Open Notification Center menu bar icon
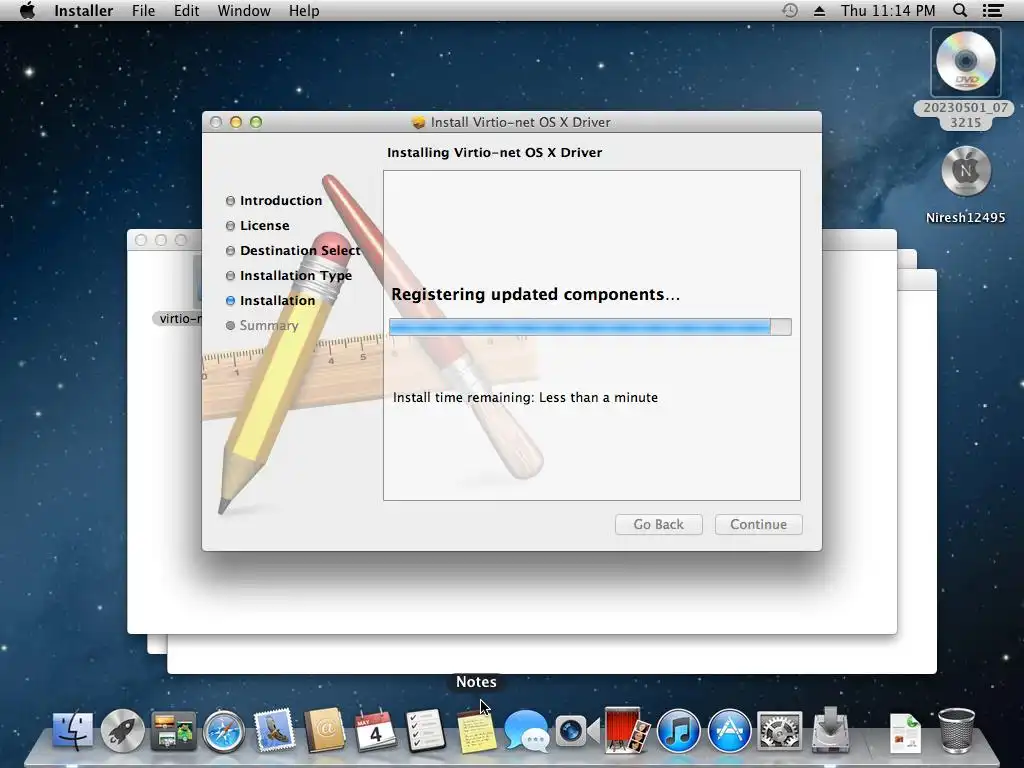Screen dimensions: 1024x768 point(993,10)
